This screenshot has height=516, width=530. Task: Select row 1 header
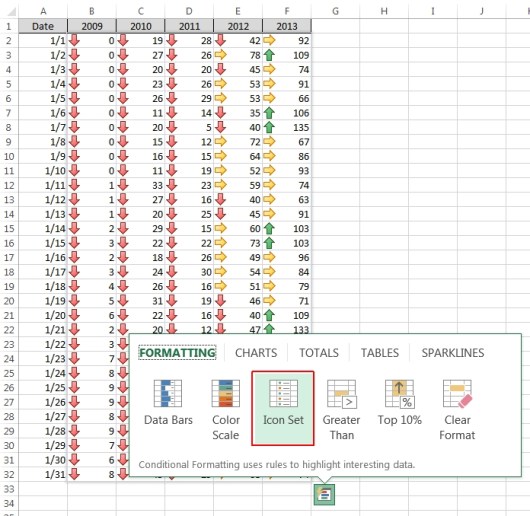(9, 26)
